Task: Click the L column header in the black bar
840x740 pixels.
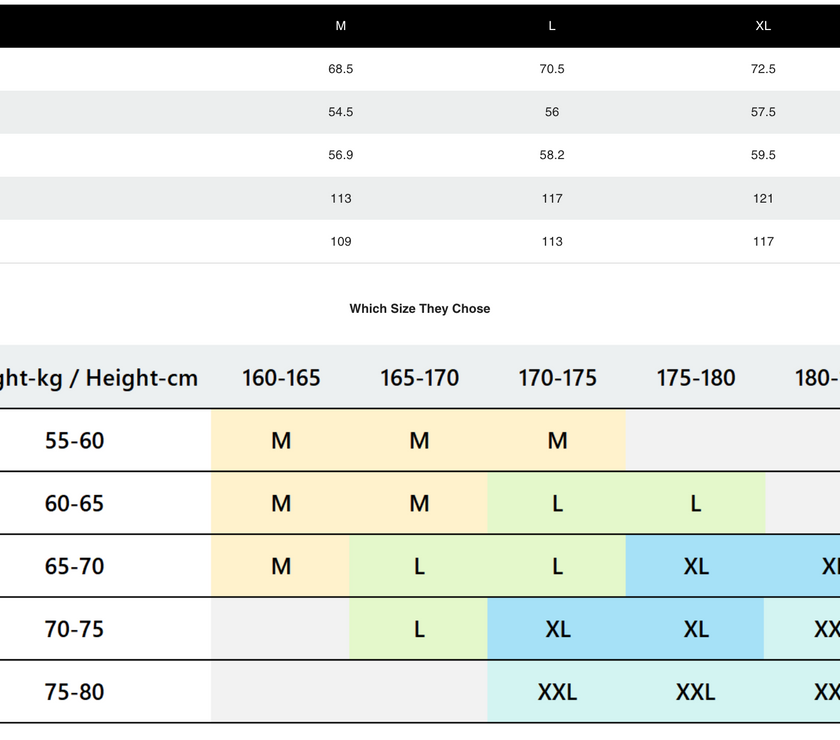Action: click(x=552, y=26)
